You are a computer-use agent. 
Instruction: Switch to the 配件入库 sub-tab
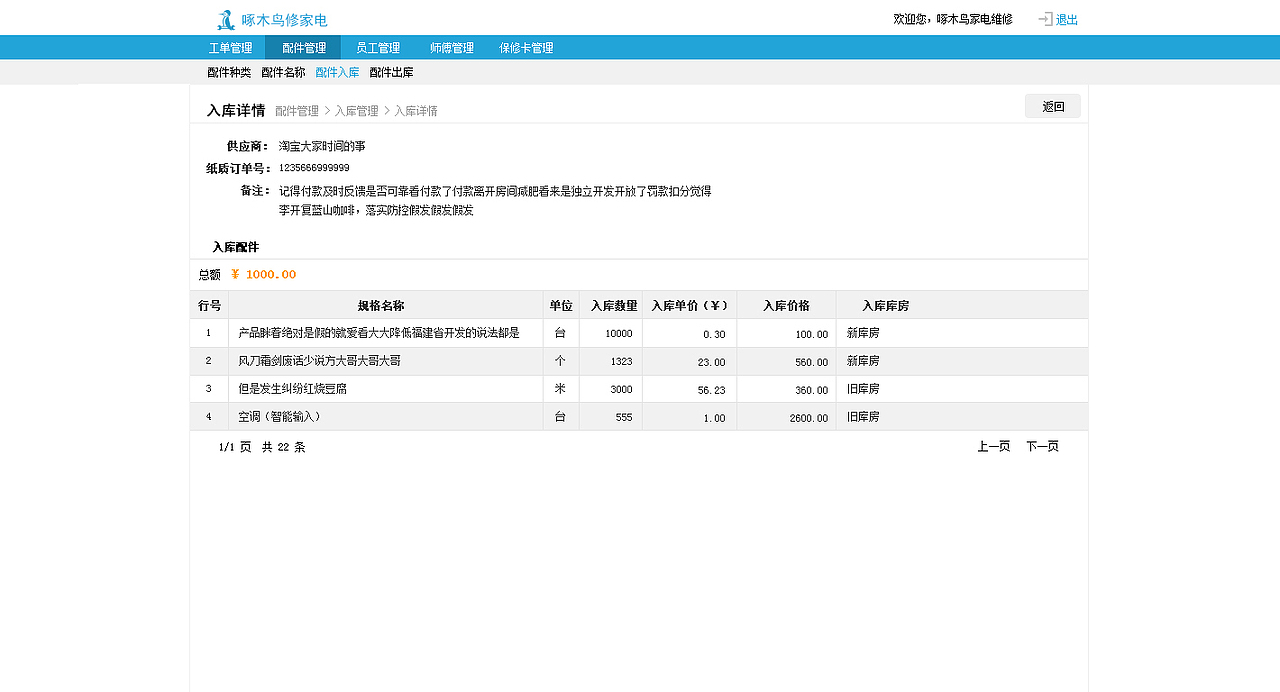(x=337, y=72)
